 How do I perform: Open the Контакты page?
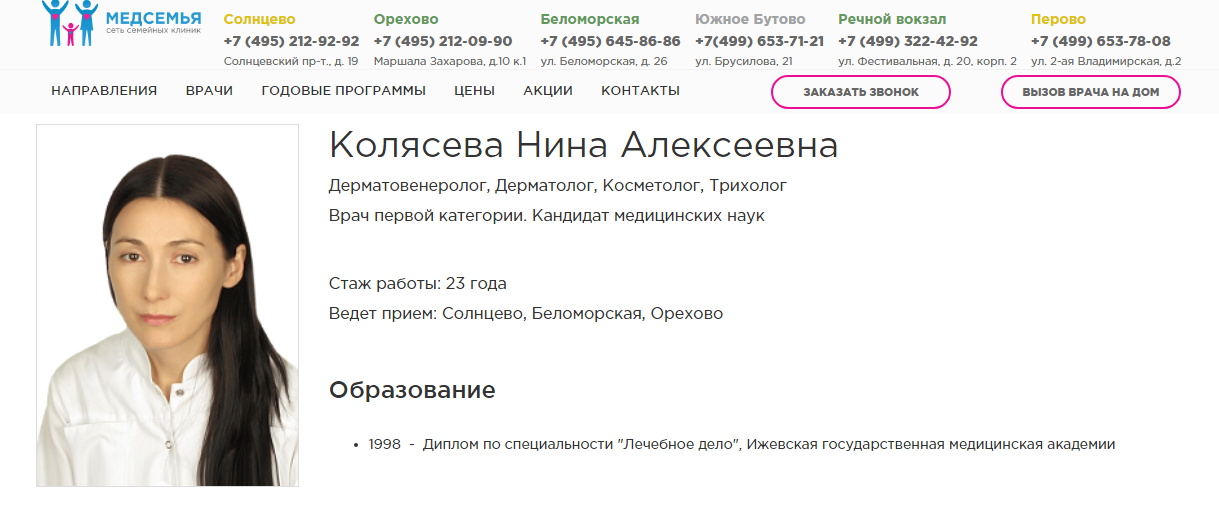click(640, 91)
